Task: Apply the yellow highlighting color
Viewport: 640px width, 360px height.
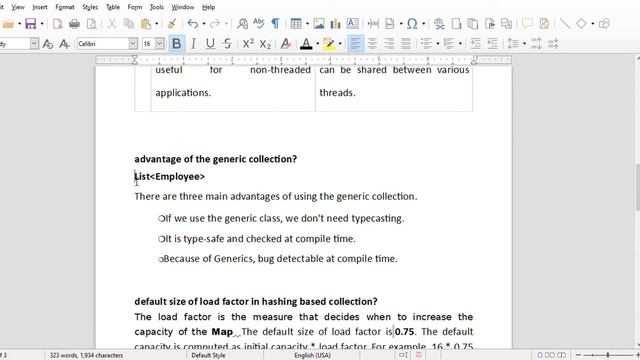Action: click(x=329, y=44)
